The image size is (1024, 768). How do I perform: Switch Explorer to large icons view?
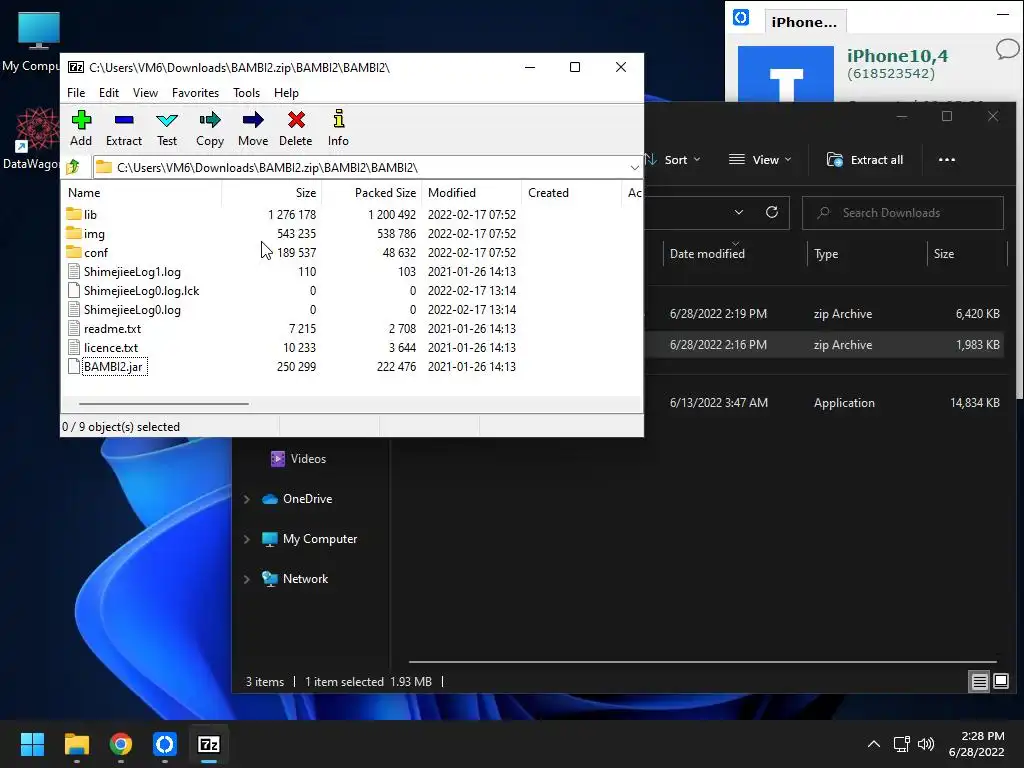tap(1000, 682)
